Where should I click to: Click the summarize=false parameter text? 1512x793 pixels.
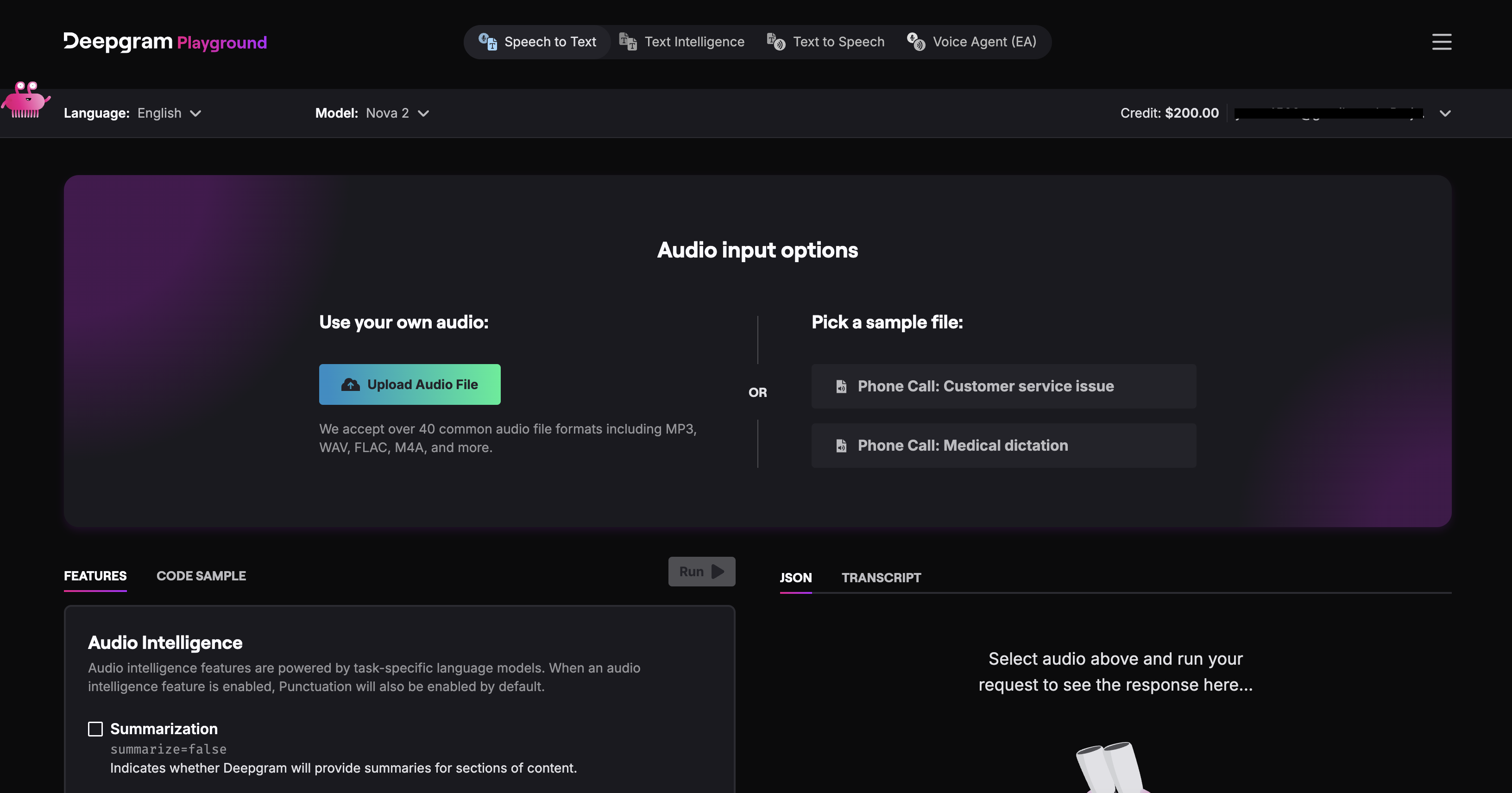click(x=169, y=749)
